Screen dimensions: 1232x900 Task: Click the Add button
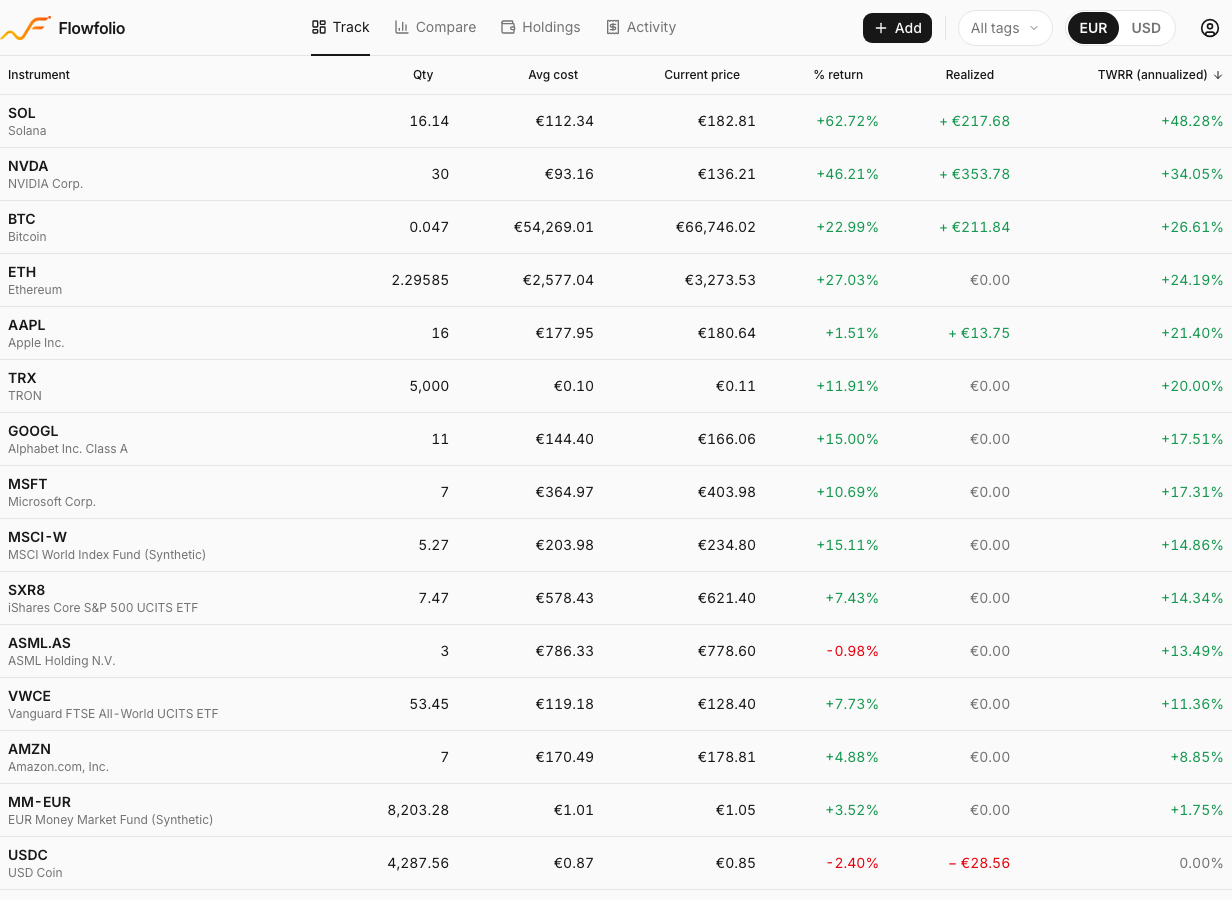click(897, 28)
